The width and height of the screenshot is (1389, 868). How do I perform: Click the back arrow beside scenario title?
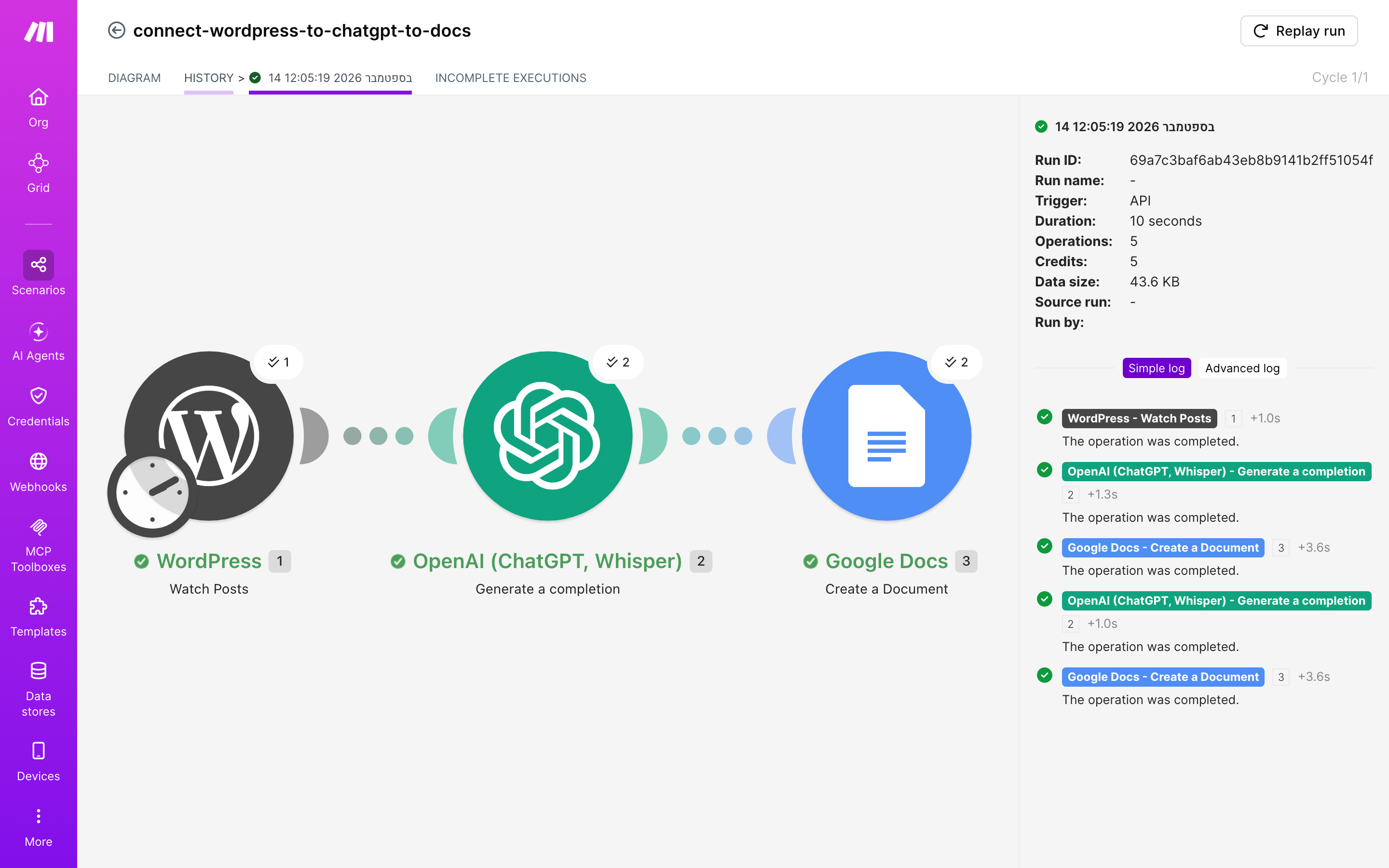[x=117, y=30]
